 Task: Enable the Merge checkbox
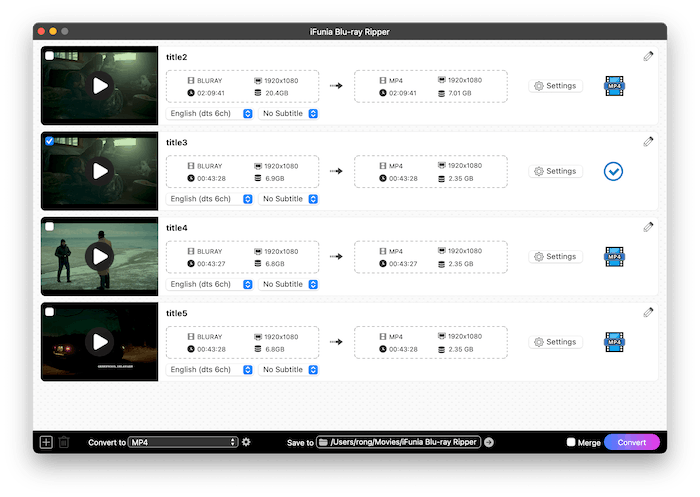click(571, 442)
